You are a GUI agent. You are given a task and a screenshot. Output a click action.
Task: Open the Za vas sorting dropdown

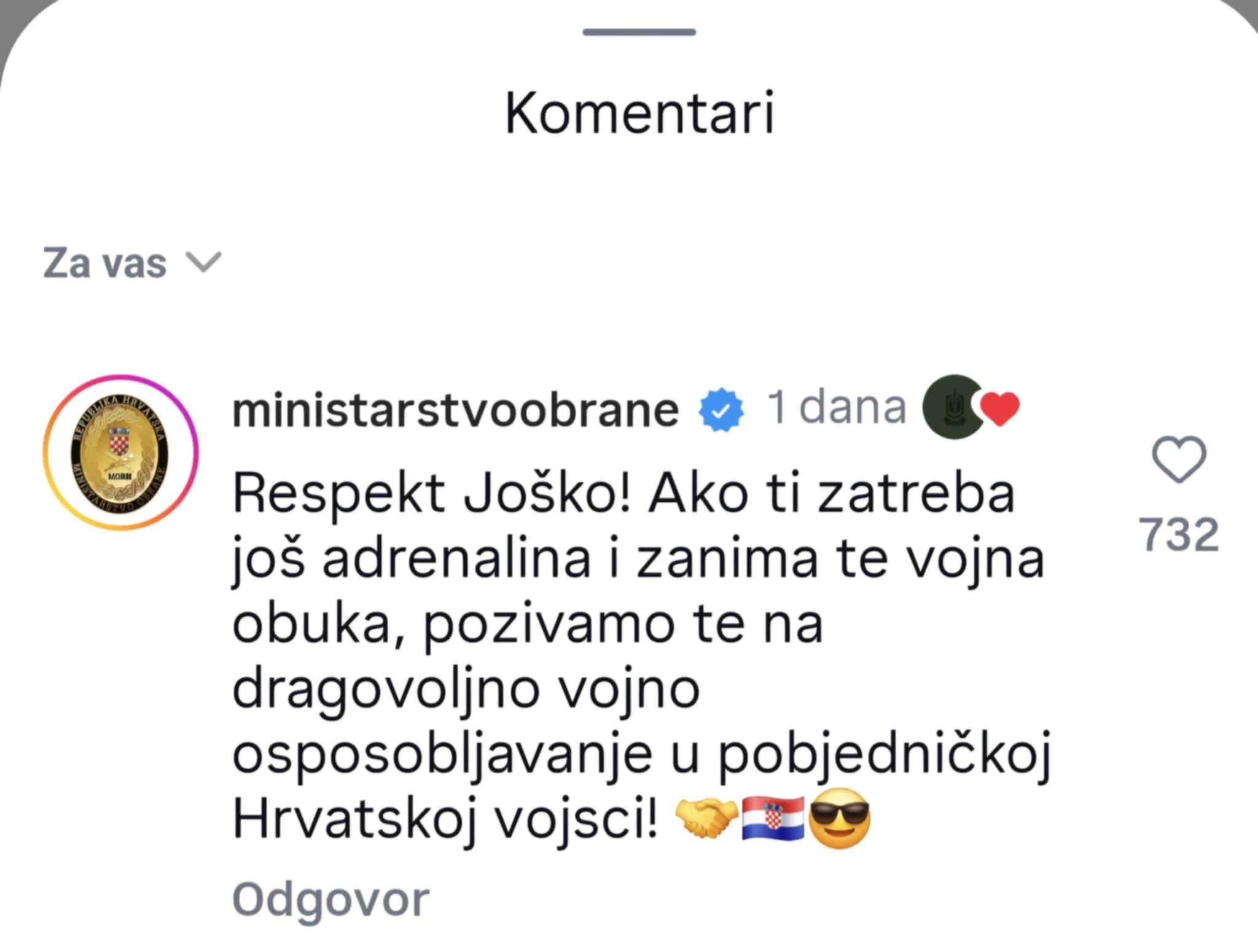106,263
